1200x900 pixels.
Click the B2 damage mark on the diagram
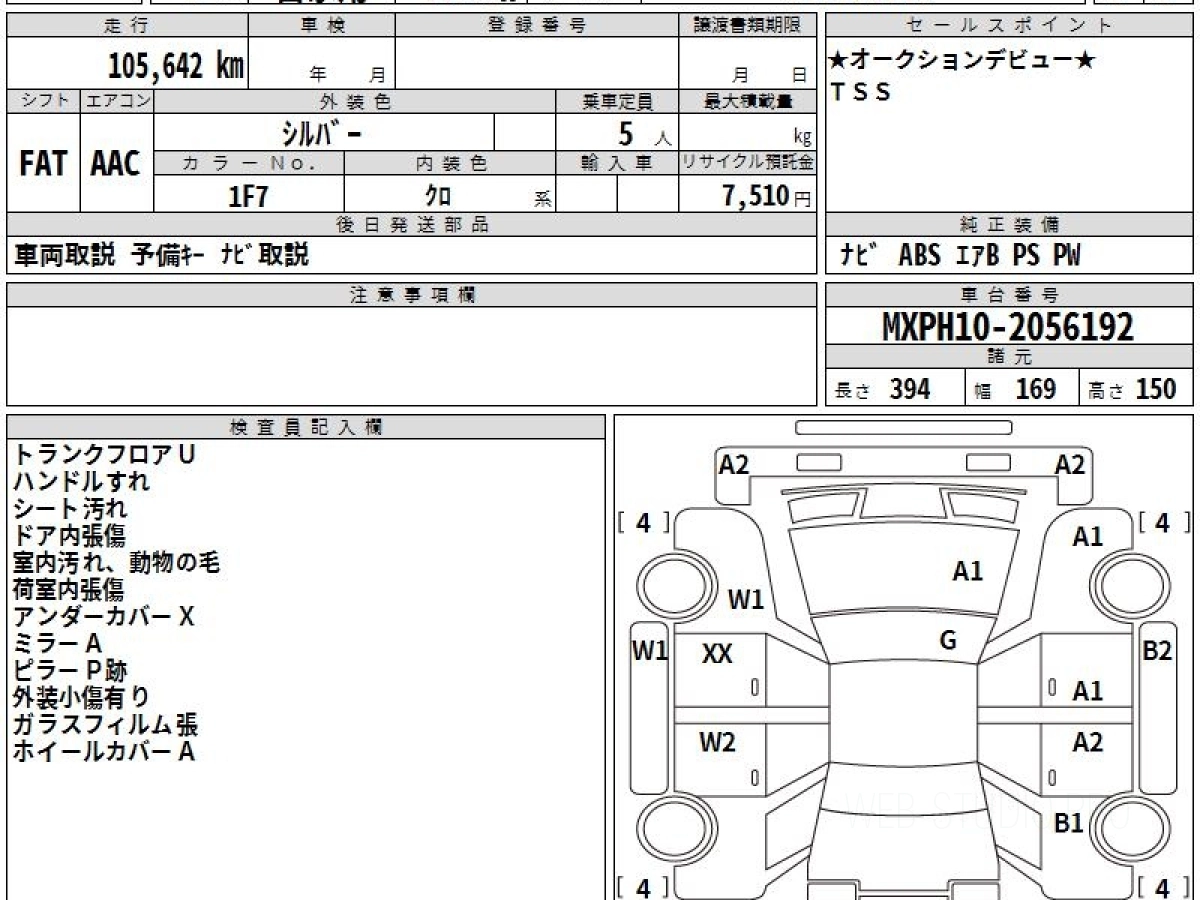tap(1157, 651)
